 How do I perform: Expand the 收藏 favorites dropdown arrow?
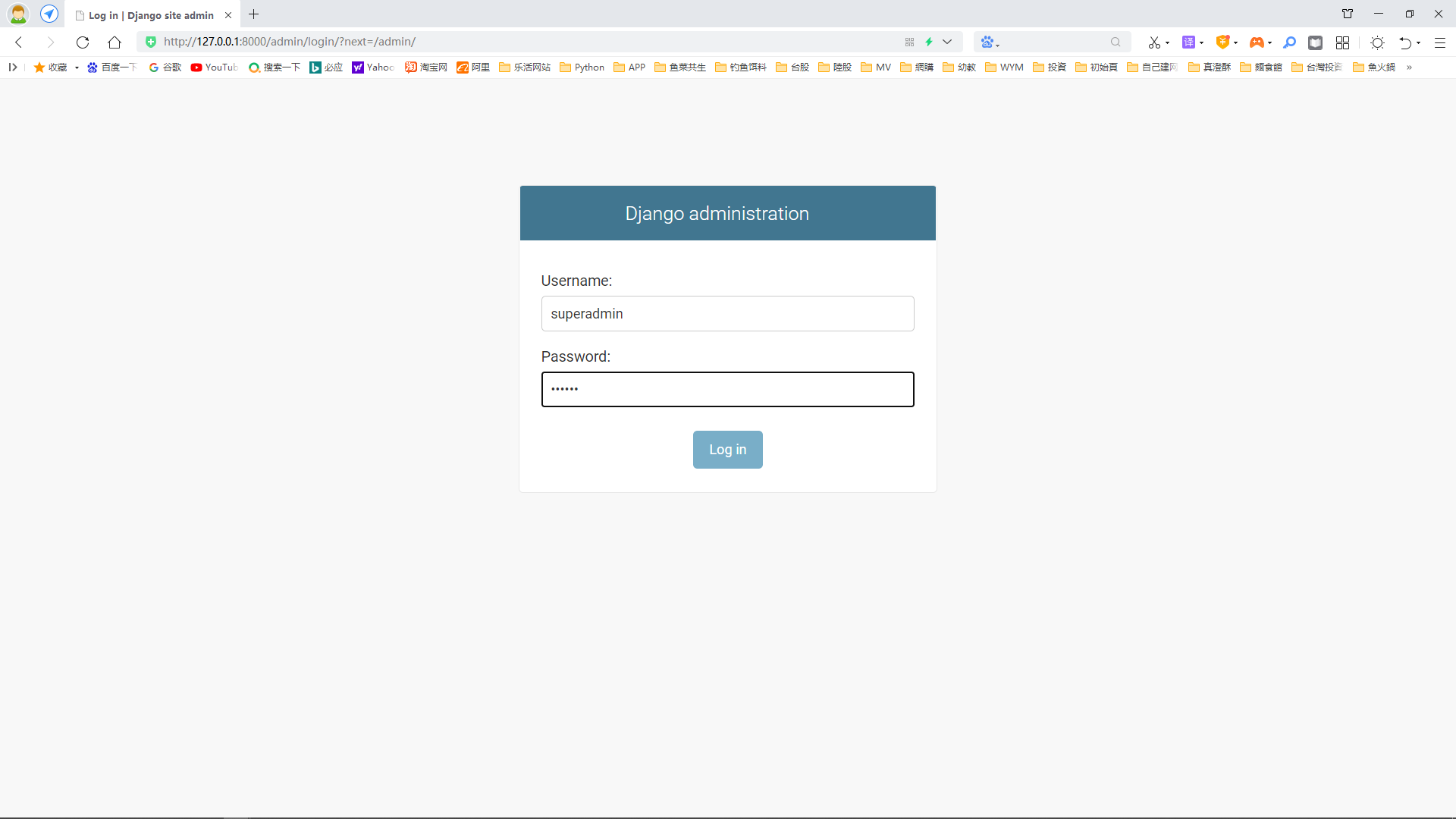point(77,67)
